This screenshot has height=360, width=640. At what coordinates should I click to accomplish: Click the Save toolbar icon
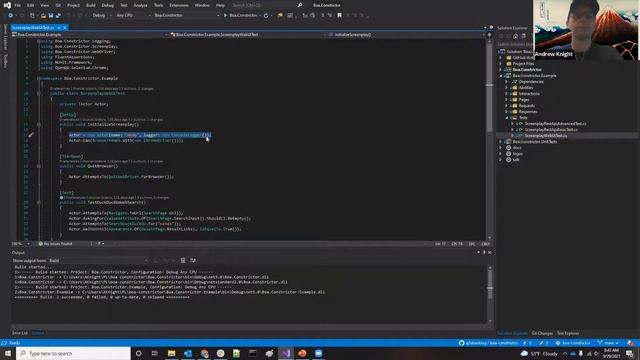click(51, 16)
